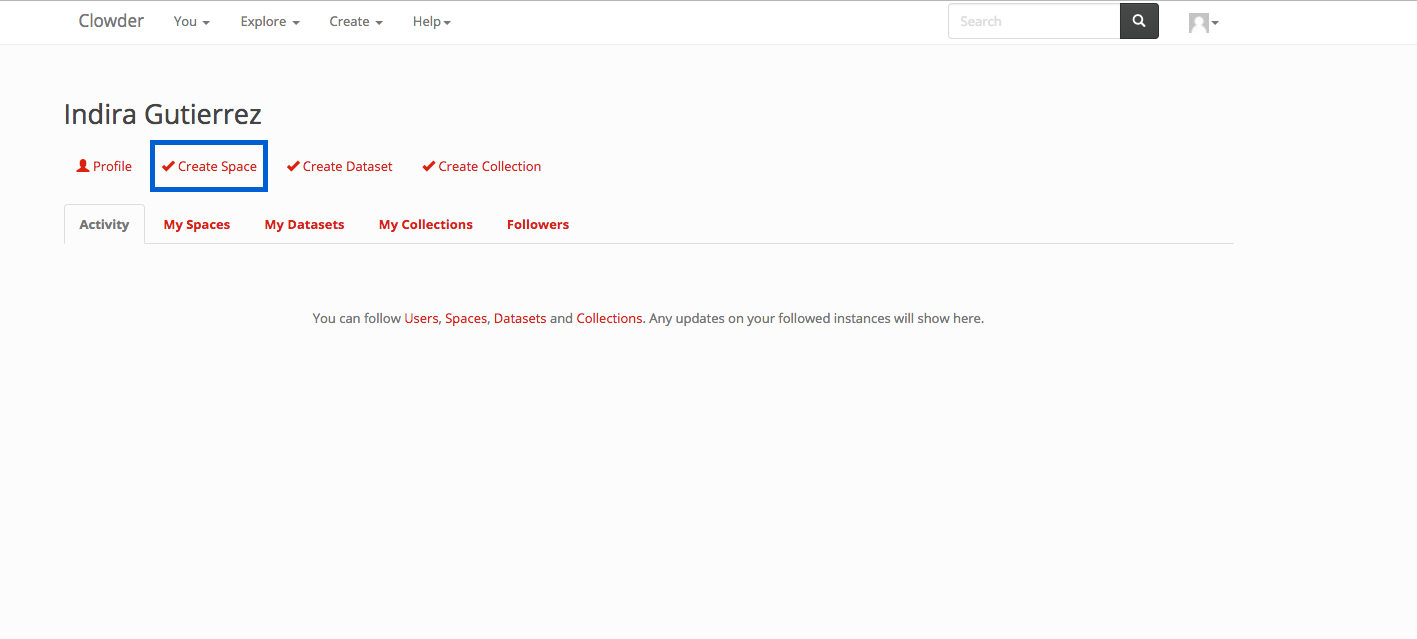Open the Create dropdown in navbar
Screen dimensions: 1417x639
pyautogui.click(x=356, y=21)
